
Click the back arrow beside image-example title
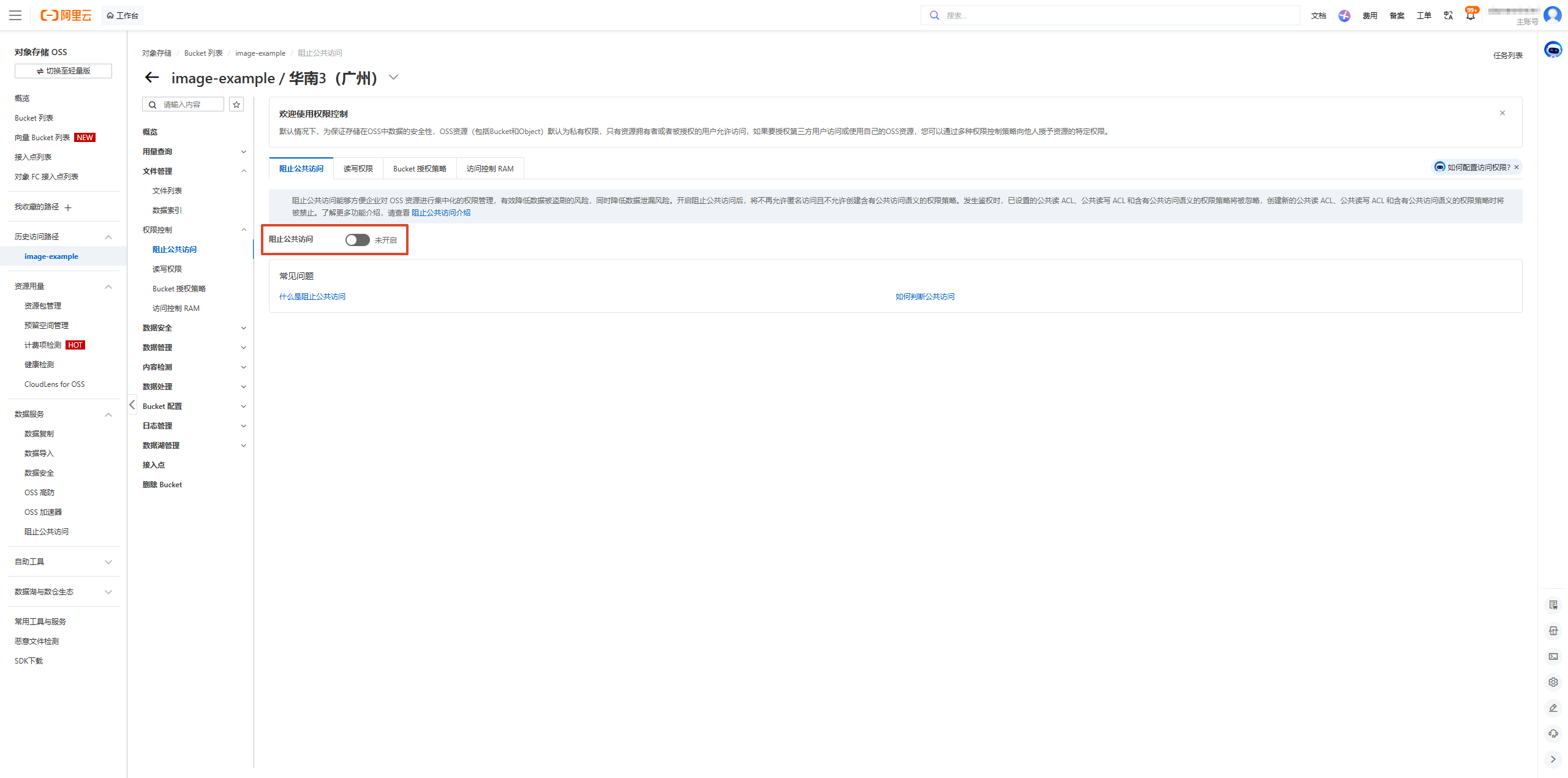151,78
